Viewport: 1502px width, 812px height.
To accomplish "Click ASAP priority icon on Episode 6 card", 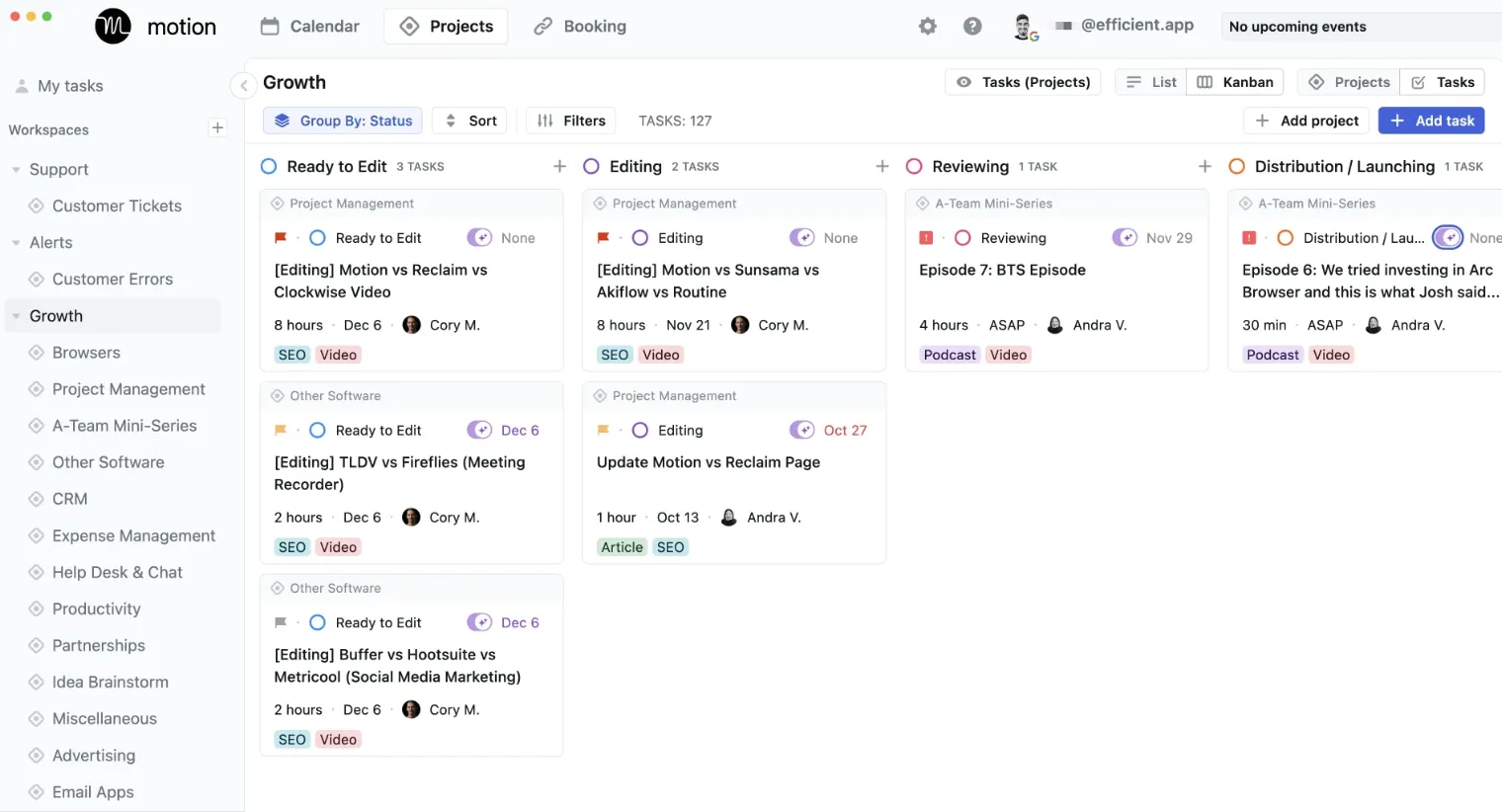I will (x=1249, y=238).
